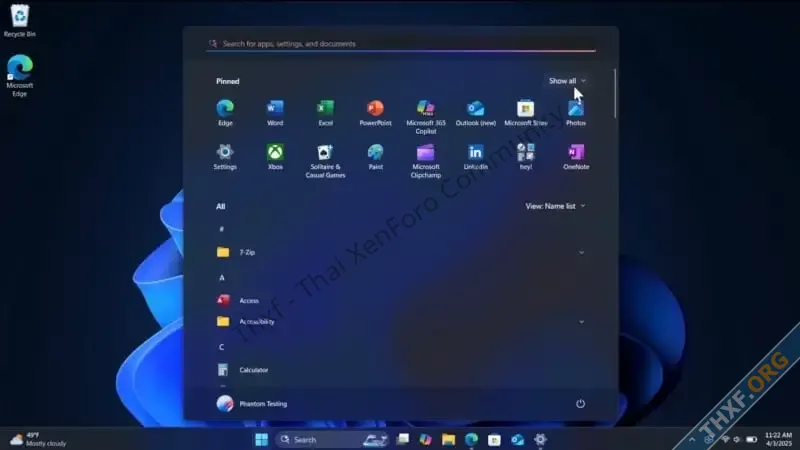Open Copilot from the taskbar
Image resolution: width=800 pixels, height=450 pixels.
[426, 439]
